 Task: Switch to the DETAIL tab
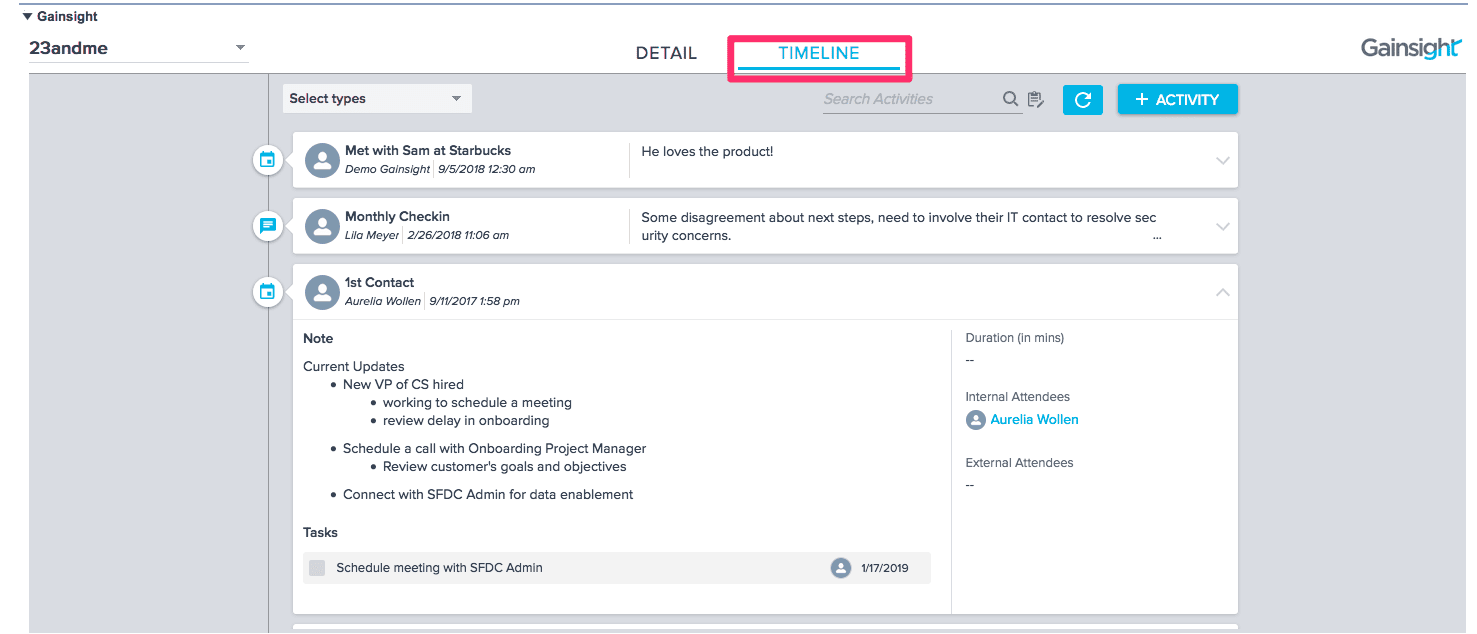tap(666, 53)
